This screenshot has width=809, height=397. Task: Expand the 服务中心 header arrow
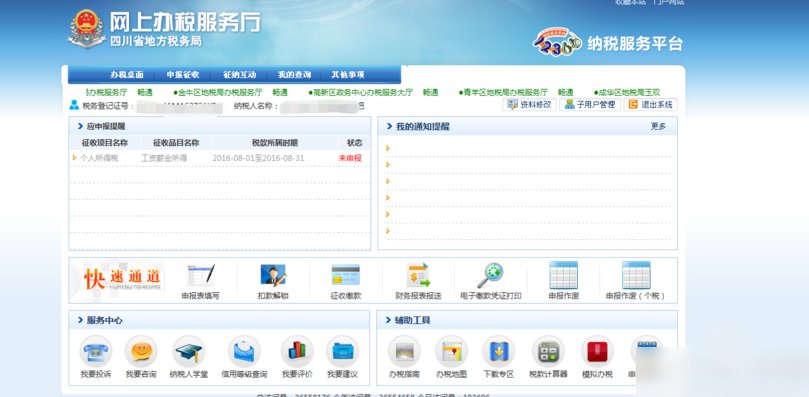(x=80, y=320)
